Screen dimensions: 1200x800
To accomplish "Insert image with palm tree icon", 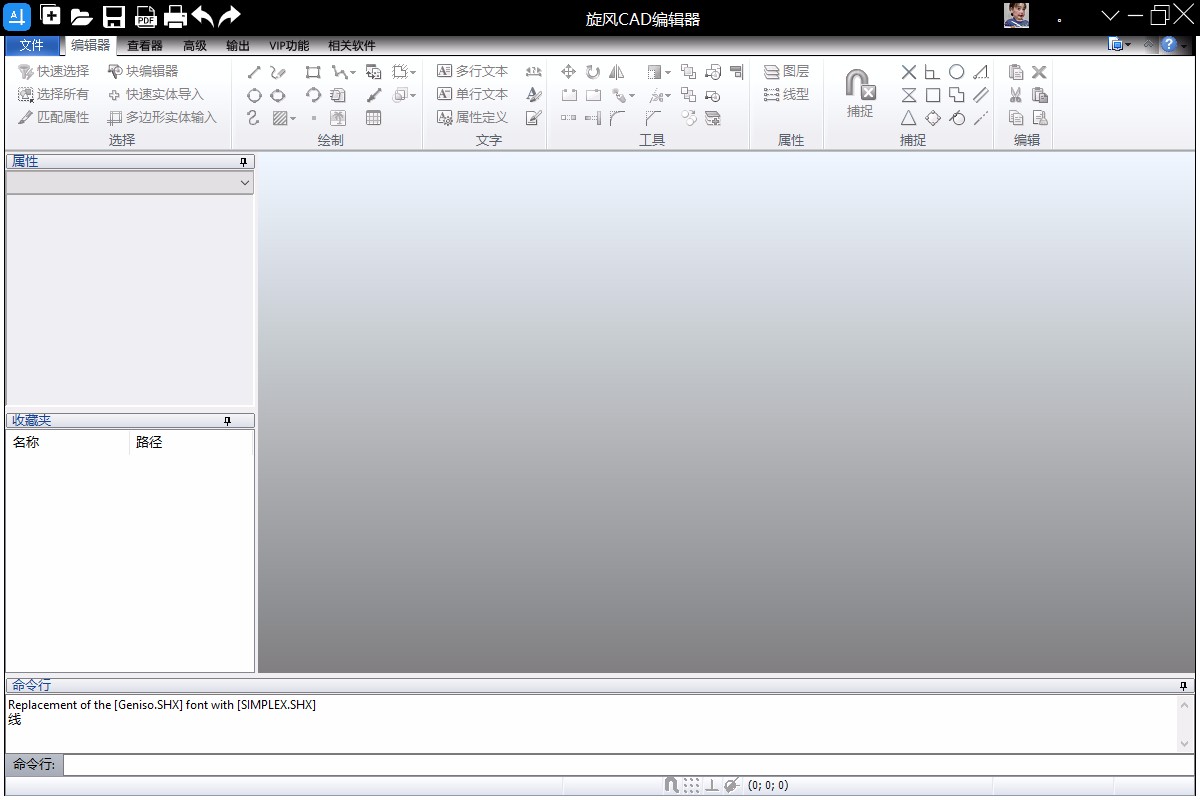I will (x=338, y=118).
